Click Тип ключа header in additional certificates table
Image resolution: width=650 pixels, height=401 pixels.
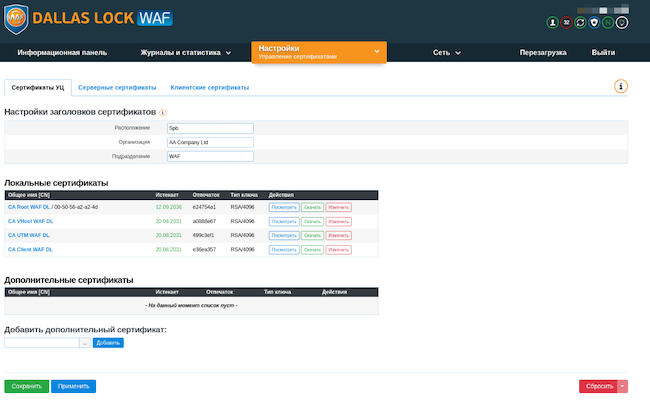coord(277,292)
